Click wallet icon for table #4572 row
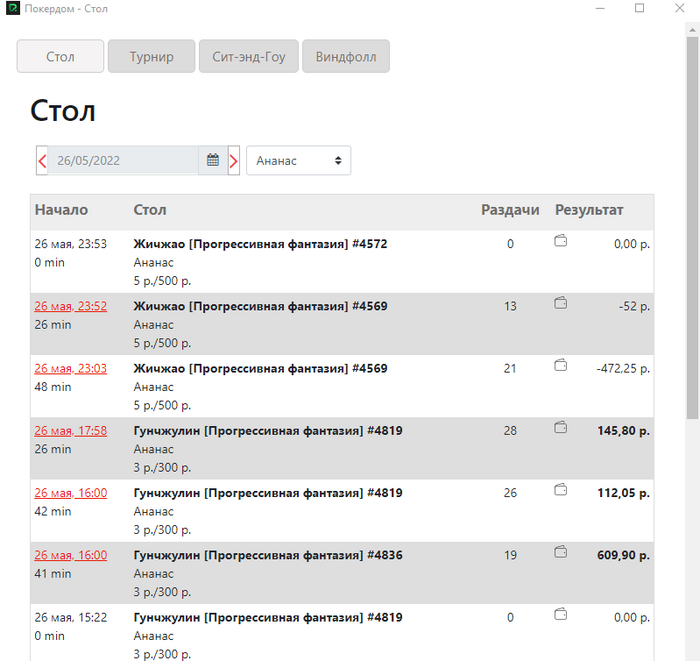This screenshot has width=700, height=661. click(x=561, y=241)
